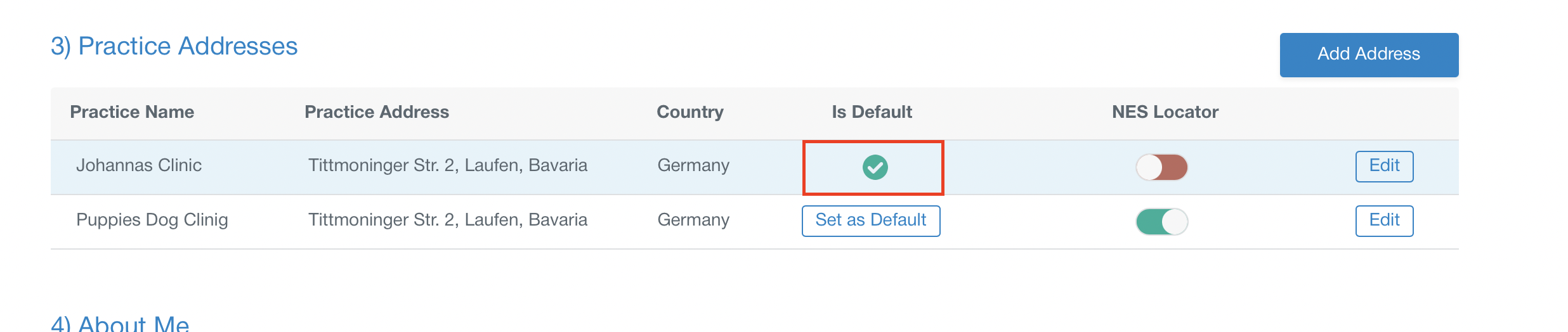Click Puppies Dog Clinig's Tittmoninger Str. address
This screenshot has height=332, width=1568.
tap(448, 220)
